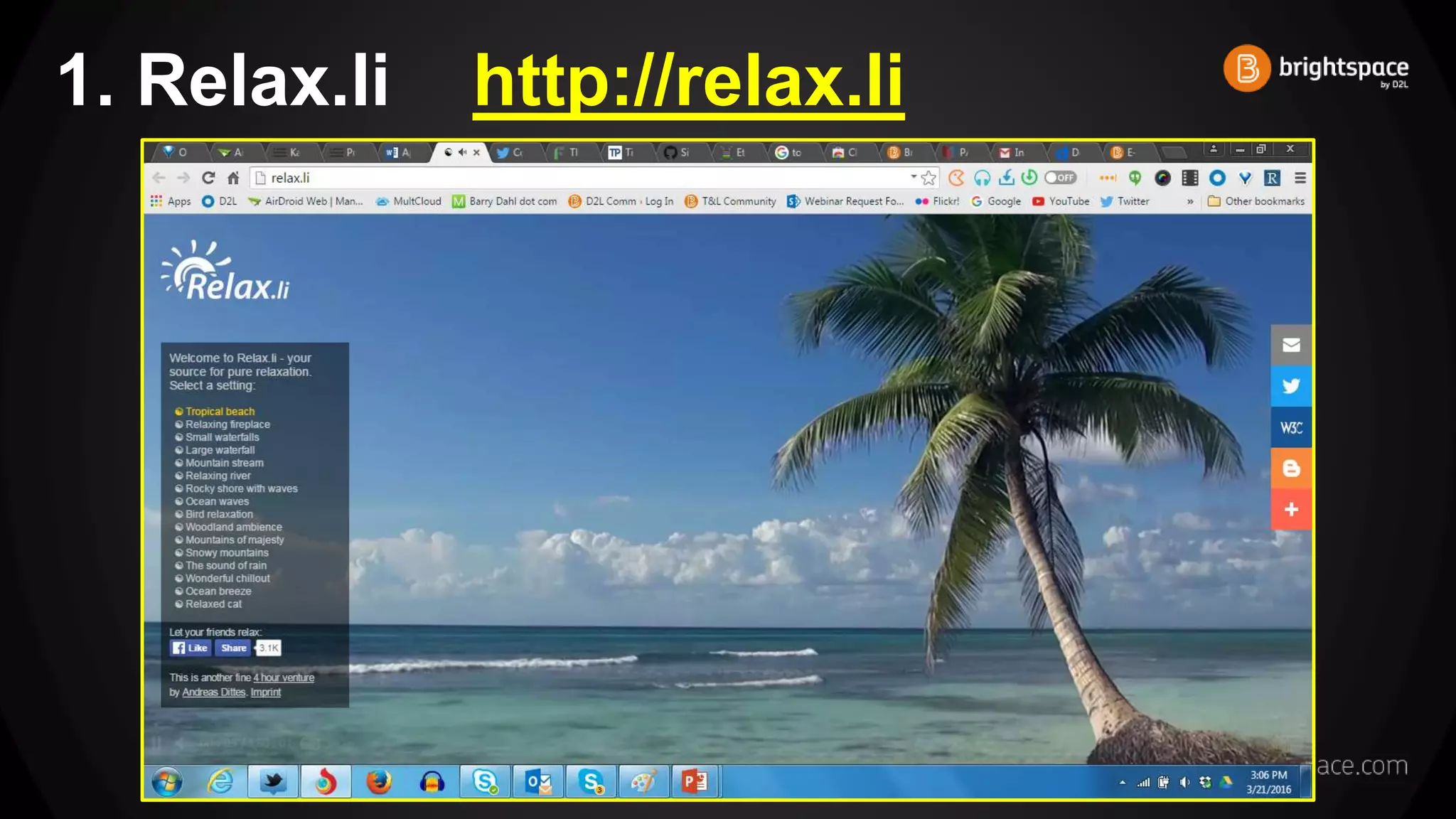Open the Andreas Dittes link
The image size is (1456, 819).
(213, 692)
